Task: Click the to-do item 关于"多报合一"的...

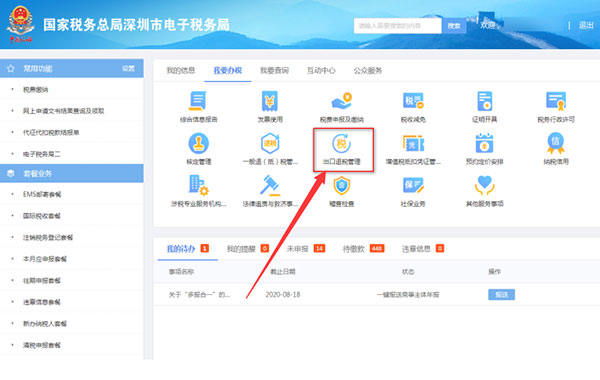Action: (x=199, y=295)
